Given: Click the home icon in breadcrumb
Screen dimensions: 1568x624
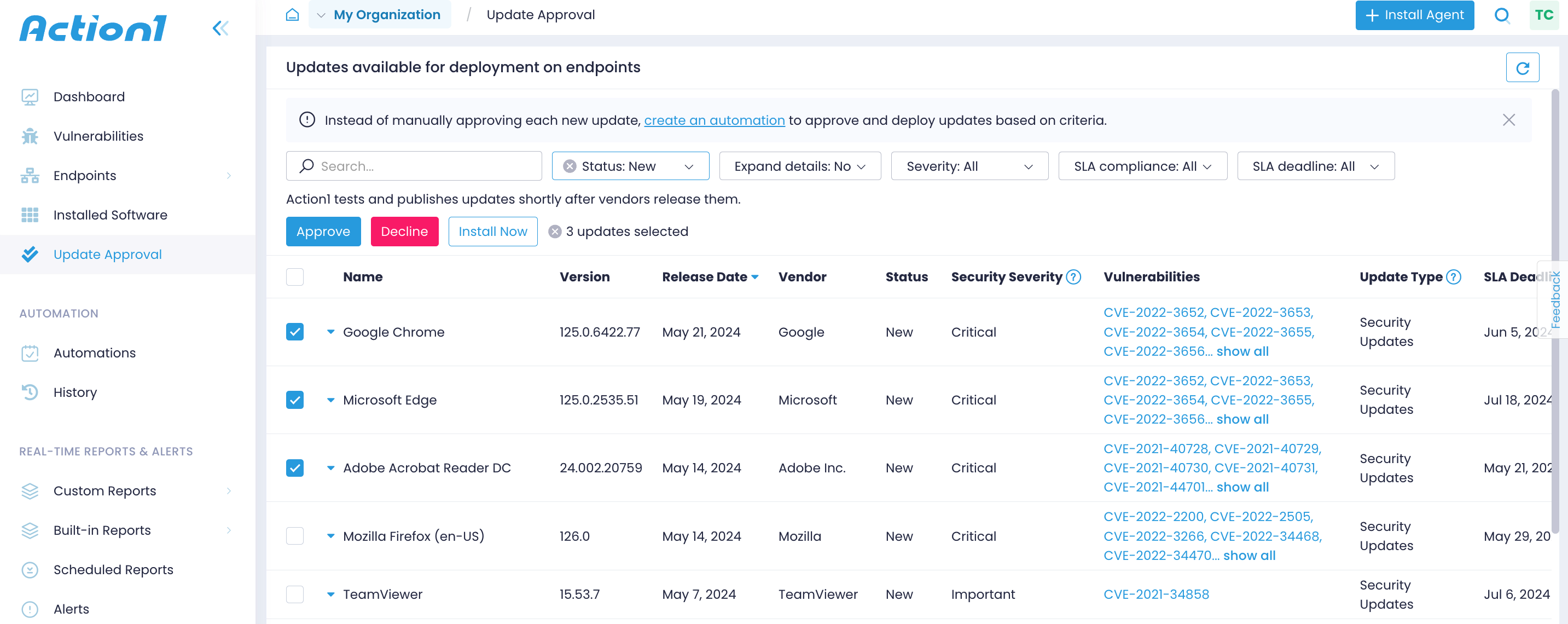Looking at the screenshot, I should click(292, 15).
